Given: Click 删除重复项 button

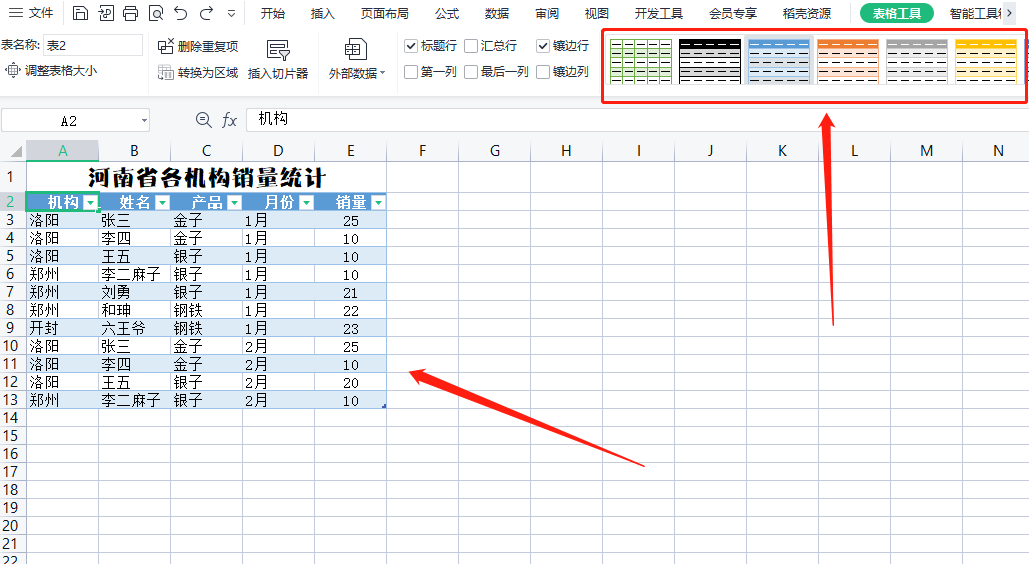Looking at the screenshot, I should [198, 47].
